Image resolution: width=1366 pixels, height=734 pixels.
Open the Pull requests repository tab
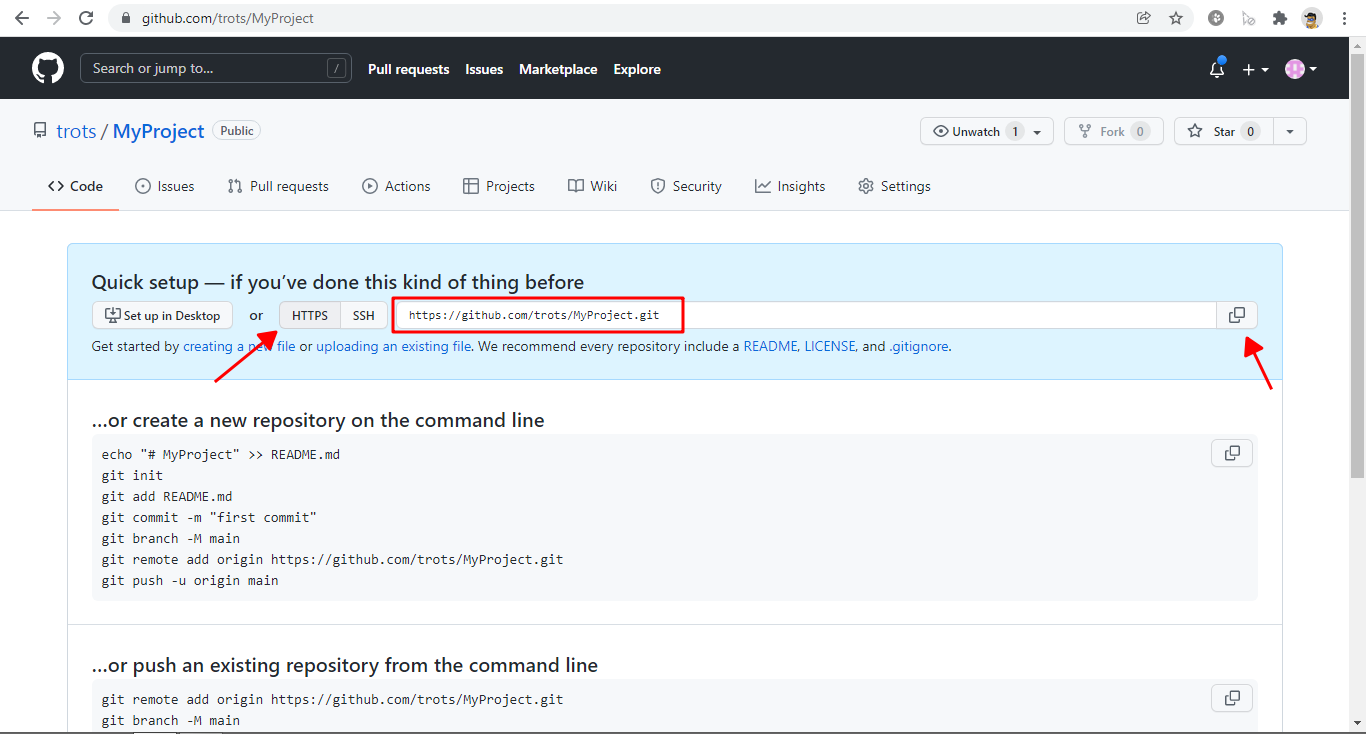click(x=278, y=186)
